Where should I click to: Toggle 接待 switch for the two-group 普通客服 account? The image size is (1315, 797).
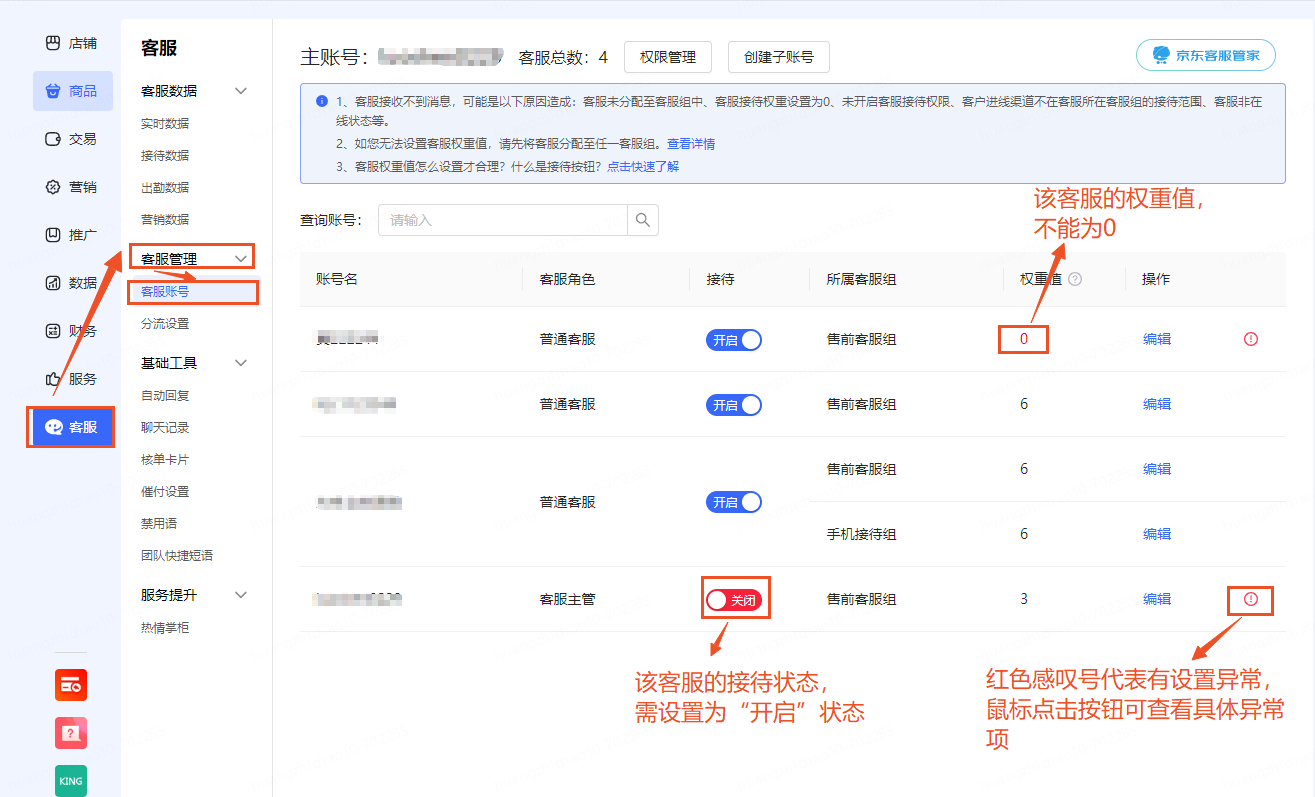pos(734,502)
